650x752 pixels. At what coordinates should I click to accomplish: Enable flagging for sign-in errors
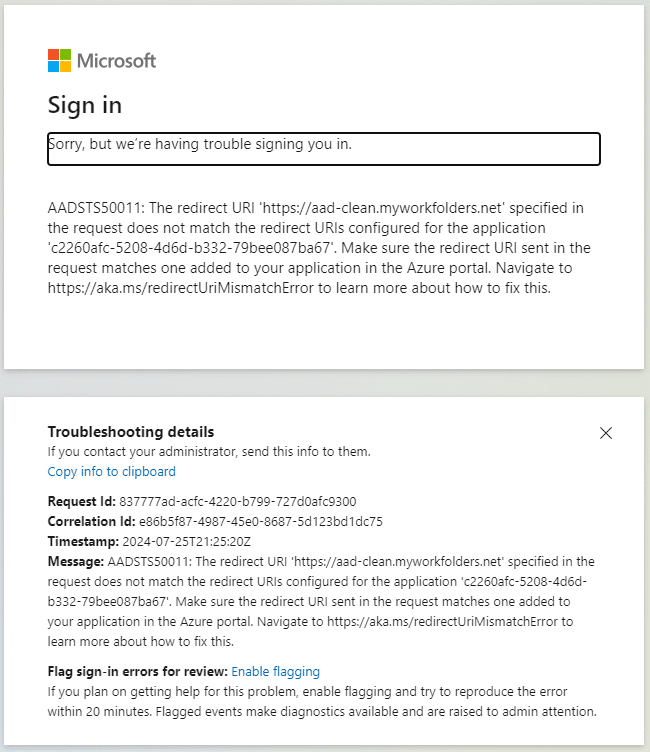point(275,671)
